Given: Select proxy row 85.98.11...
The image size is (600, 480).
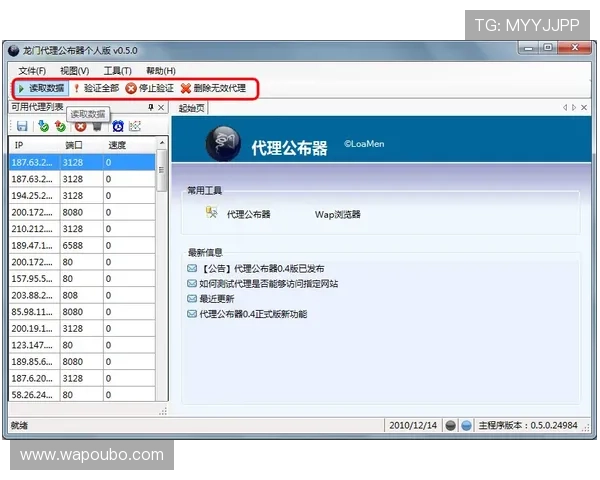Looking at the screenshot, I should tap(82, 312).
